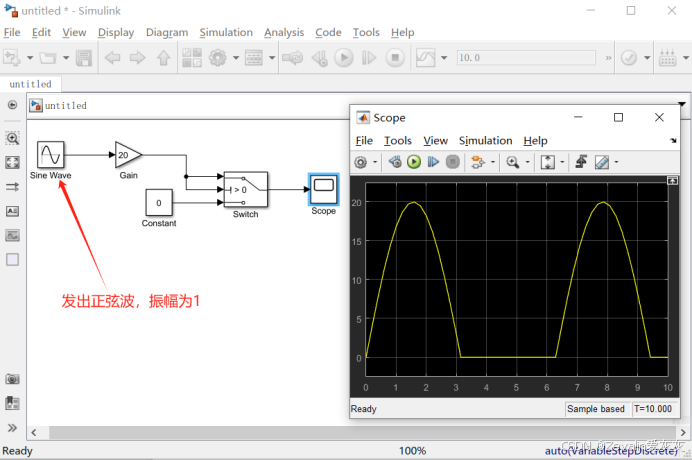Expand the toolbar overflow chevron
692x460 pixels.
(x=608, y=58)
